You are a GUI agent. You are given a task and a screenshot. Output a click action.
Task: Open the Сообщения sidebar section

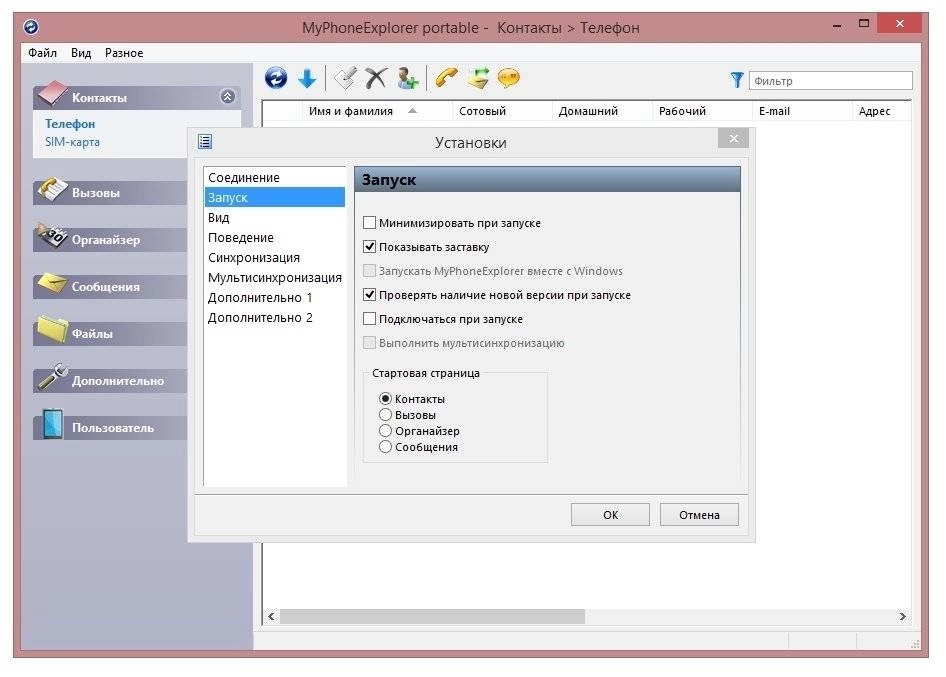[x=110, y=287]
